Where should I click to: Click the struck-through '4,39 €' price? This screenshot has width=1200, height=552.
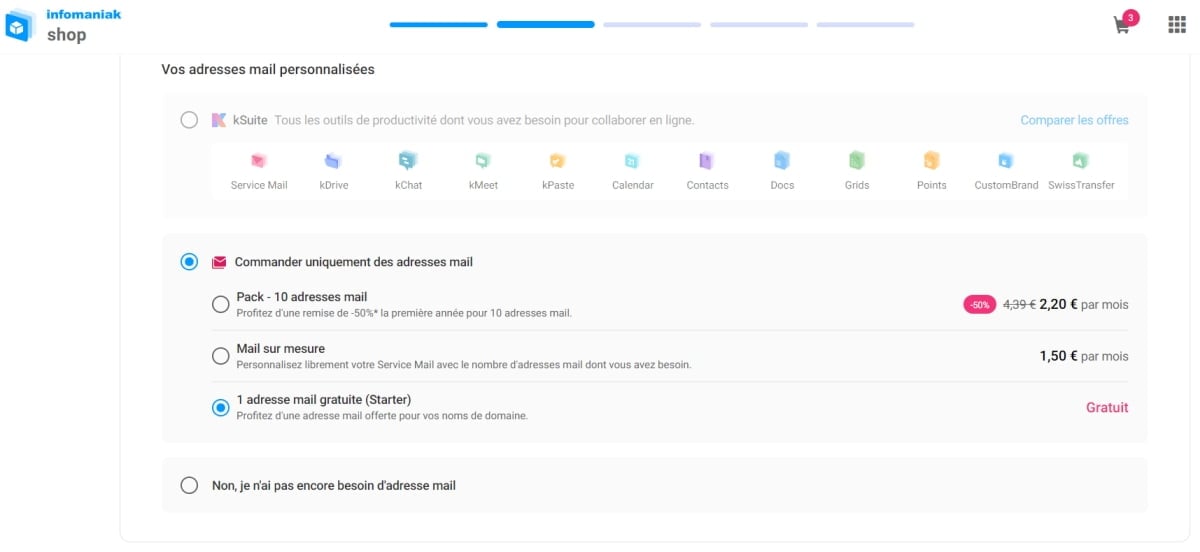tap(1019, 304)
